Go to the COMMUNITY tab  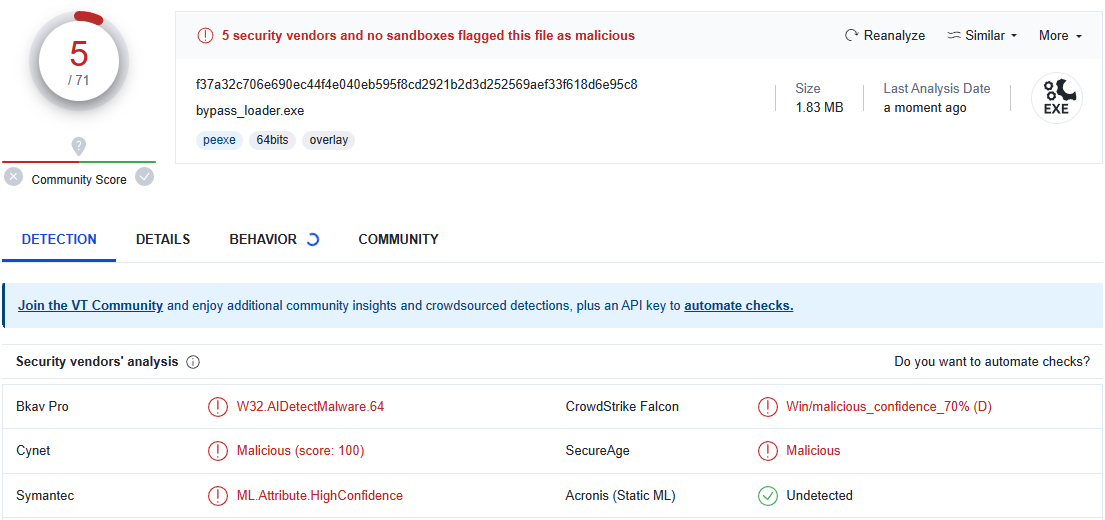[398, 239]
